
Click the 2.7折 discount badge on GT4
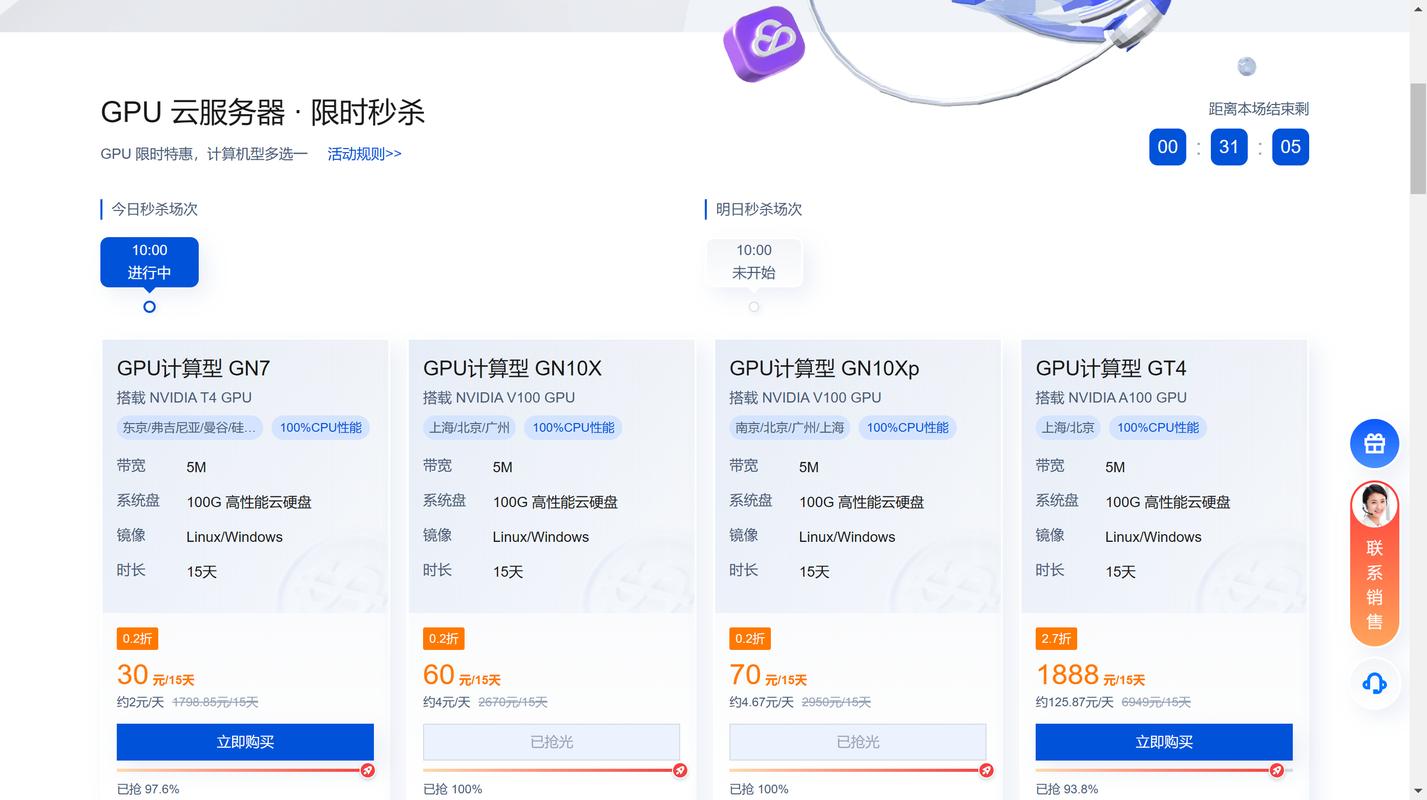(1056, 638)
